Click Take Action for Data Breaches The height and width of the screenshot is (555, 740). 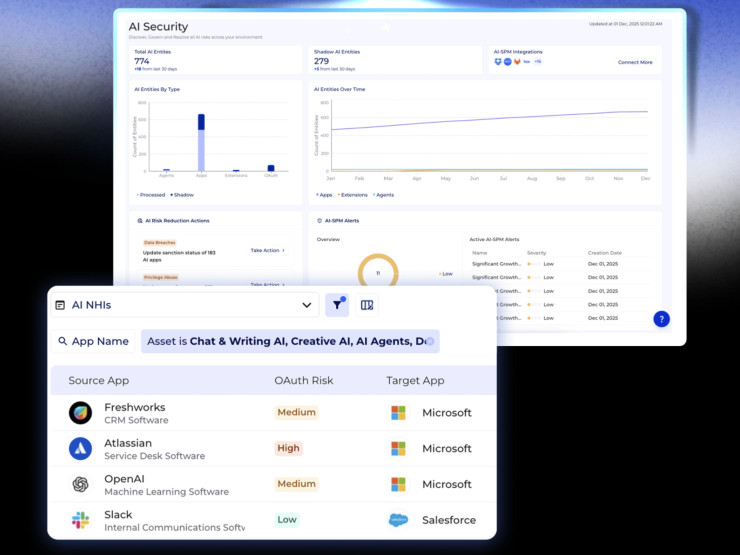268,251
